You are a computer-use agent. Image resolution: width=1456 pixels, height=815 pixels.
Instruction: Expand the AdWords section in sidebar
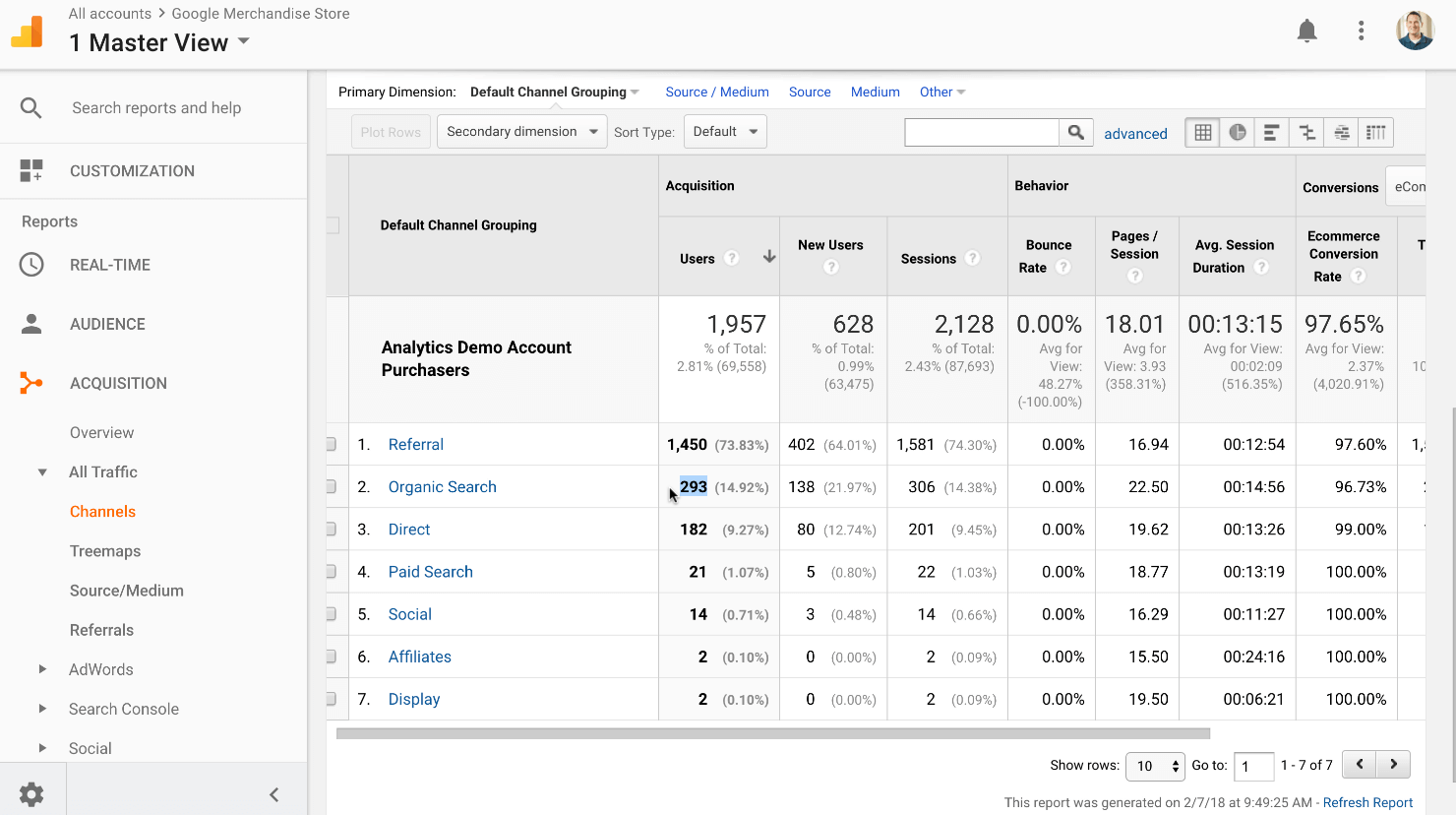pyautogui.click(x=42, y=669)
